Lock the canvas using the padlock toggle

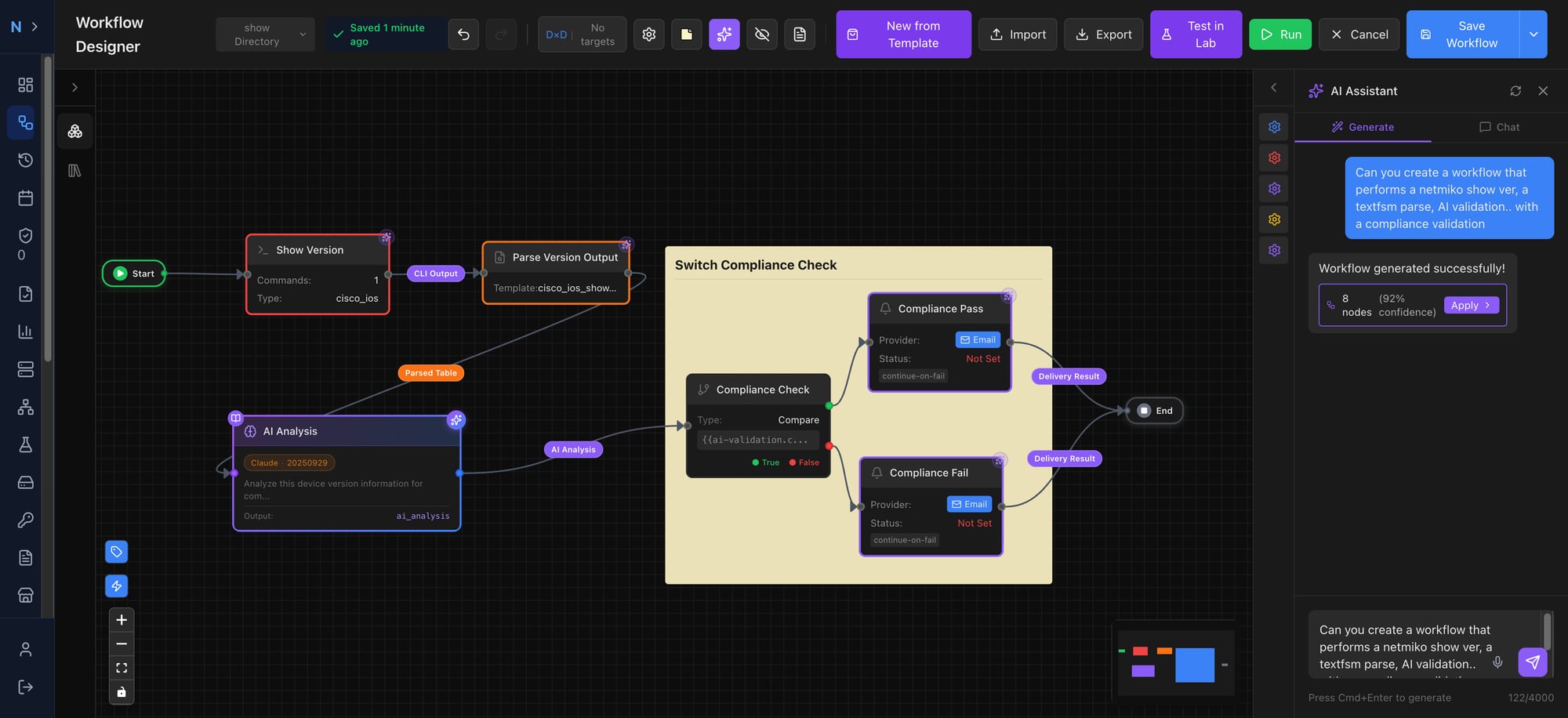pyautogui.click(x=122, y=692)
